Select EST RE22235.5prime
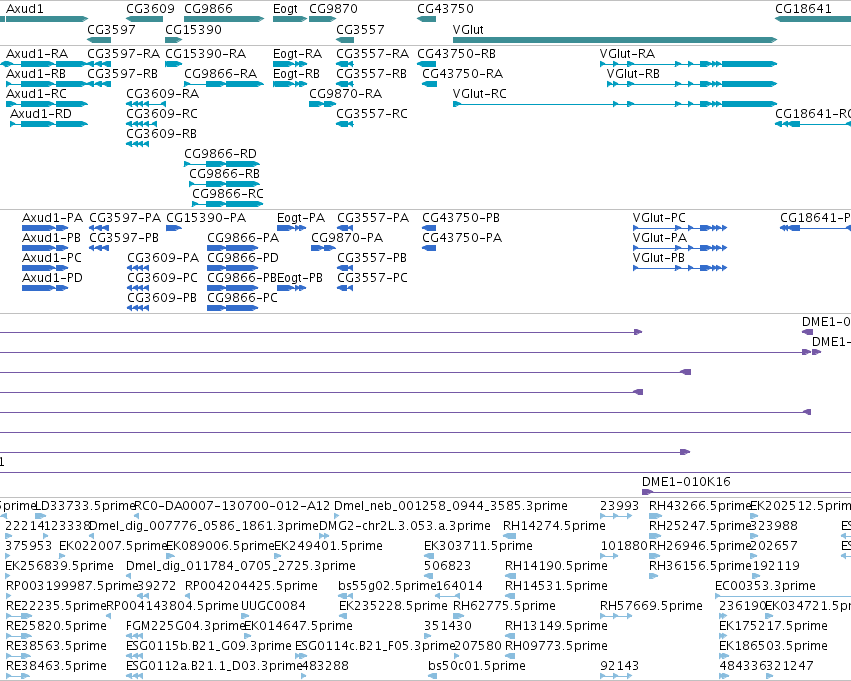The image size is (851, 681). tap(56, 606)
